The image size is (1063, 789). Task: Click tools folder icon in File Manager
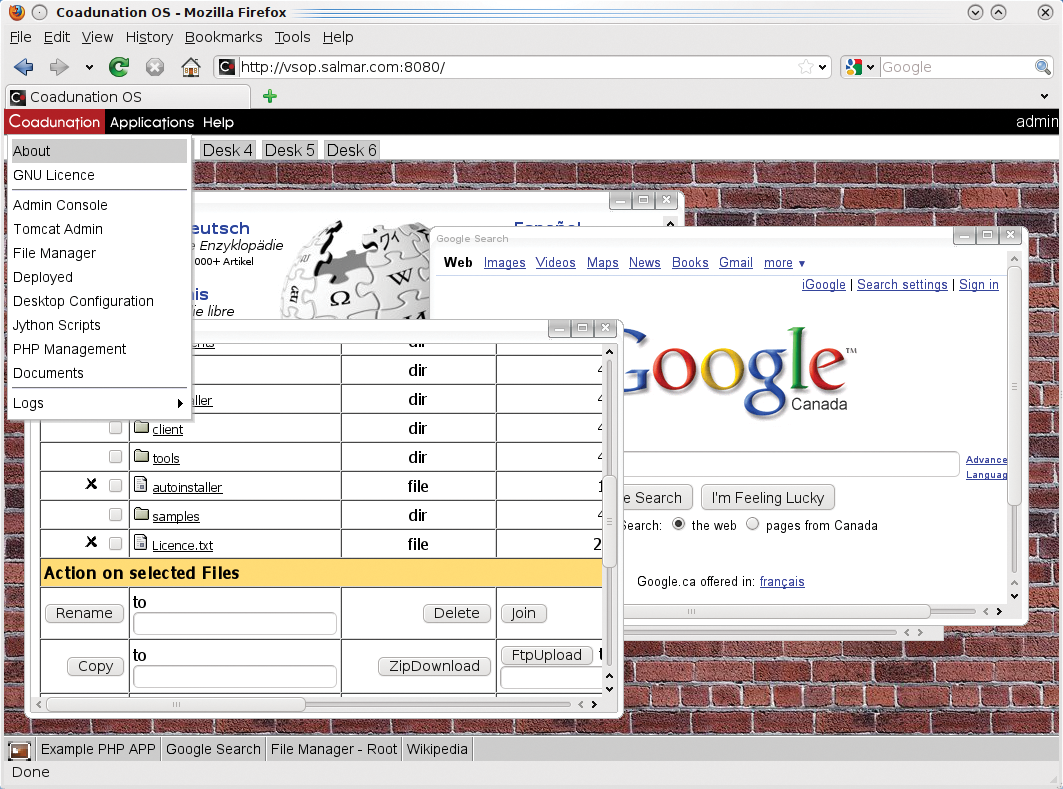click(x=141, y=456)
